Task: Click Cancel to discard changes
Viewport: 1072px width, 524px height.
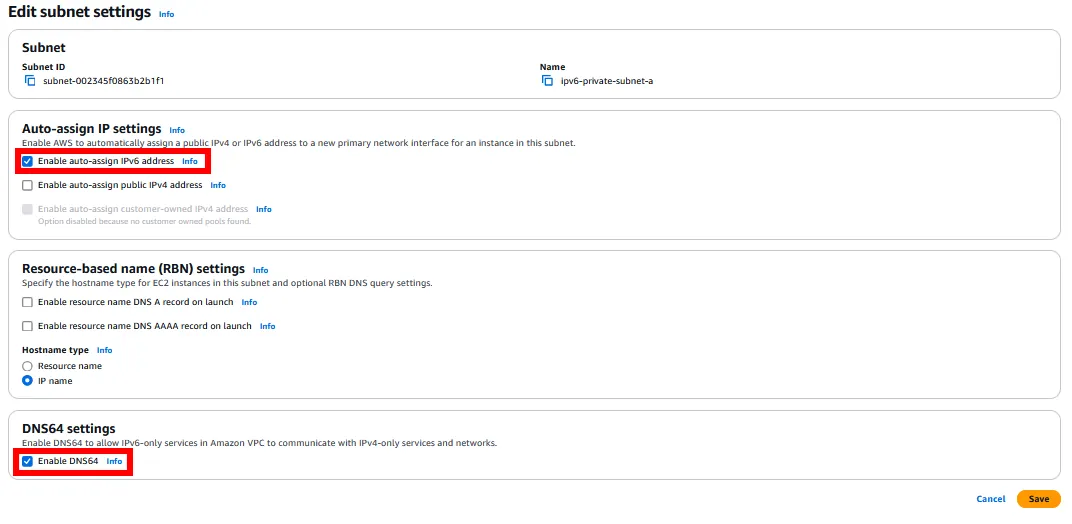Action: pyautogui.click(x=990, y=499)
